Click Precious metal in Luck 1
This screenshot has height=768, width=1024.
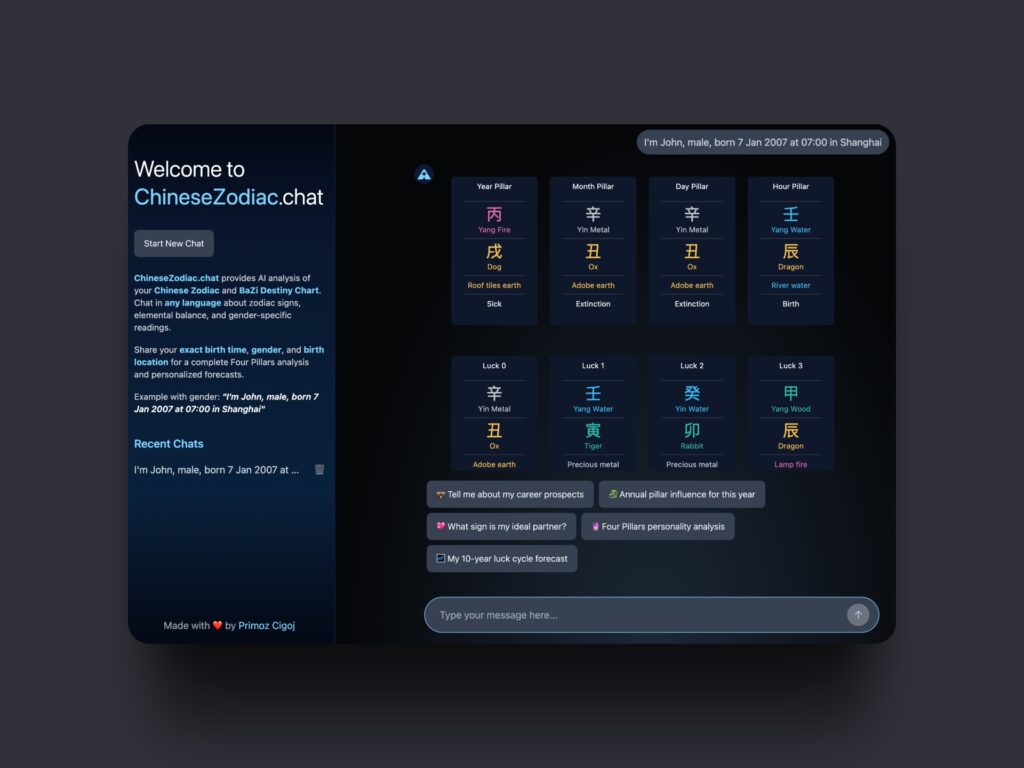pos(593,464)
